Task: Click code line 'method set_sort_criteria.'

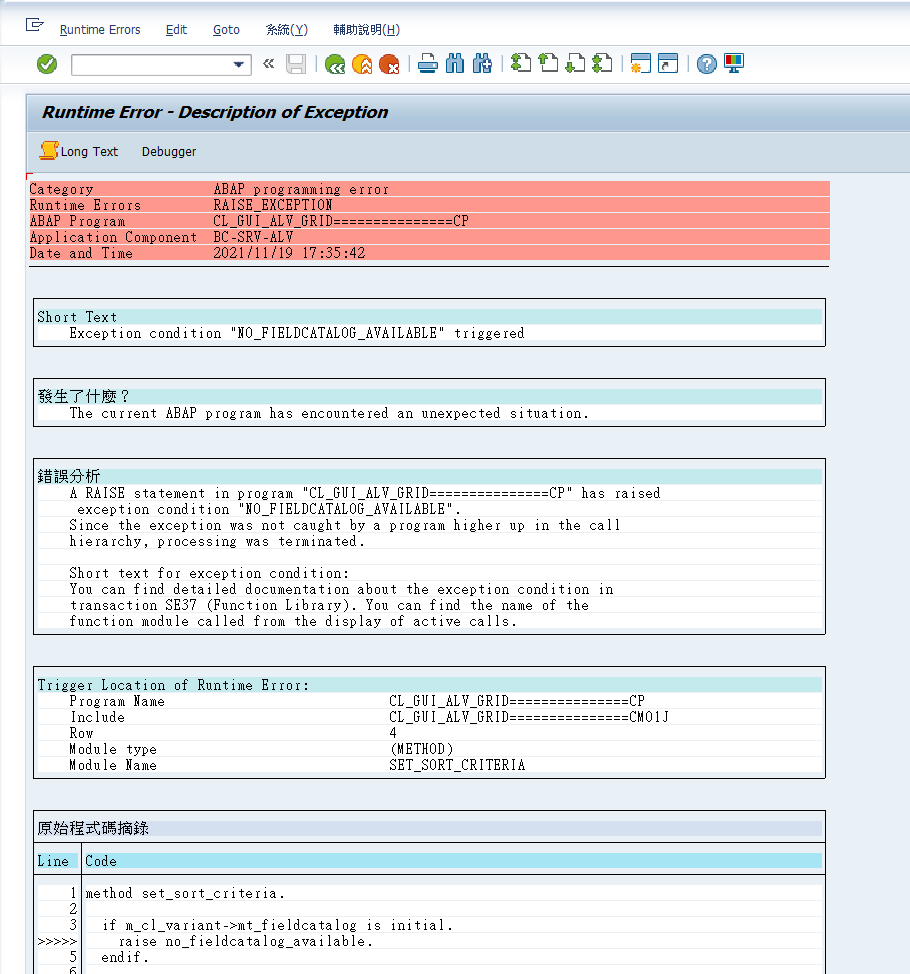Action: pyautogui.click(x=185, y=893)
